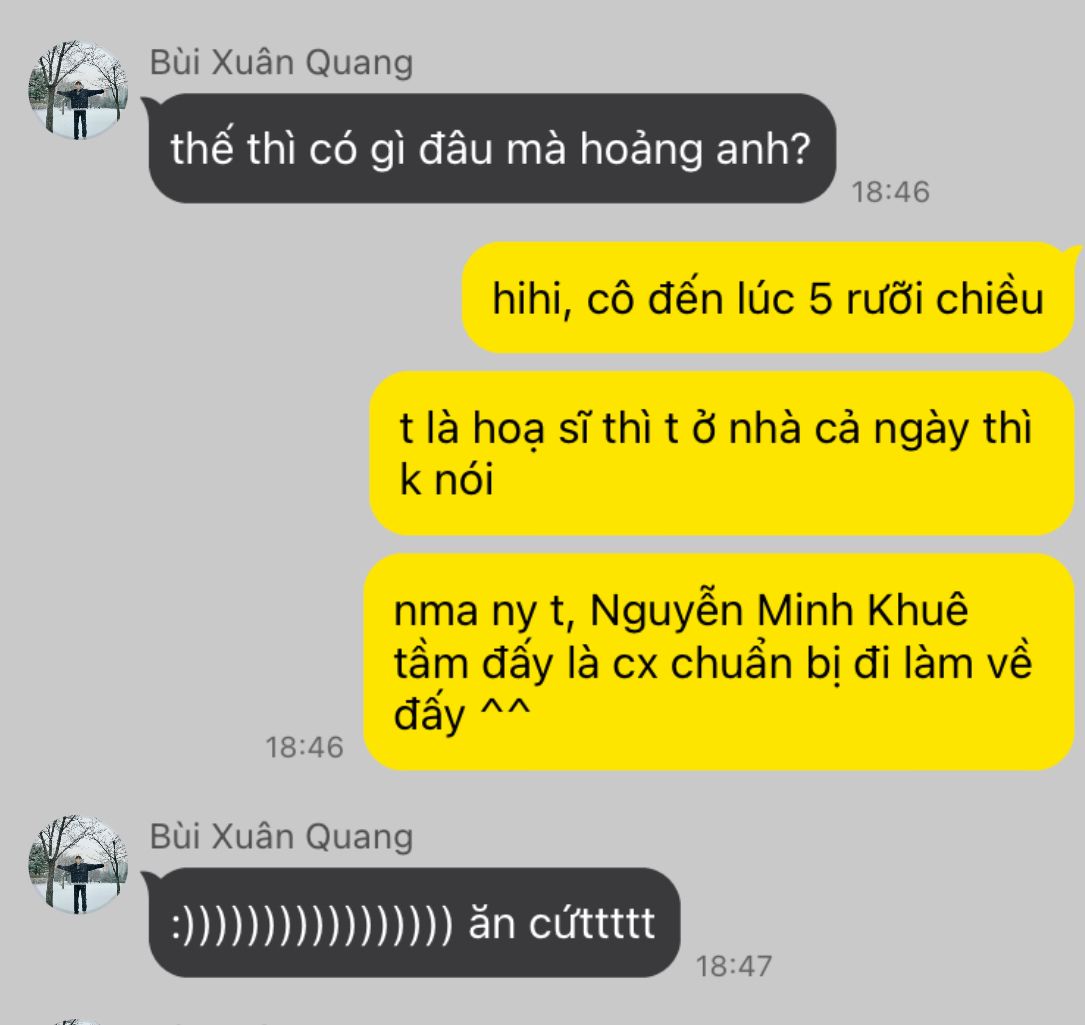
Task: Select the dark ":))) ăn cứtttt" bubble
Action: tap(414, 922)
